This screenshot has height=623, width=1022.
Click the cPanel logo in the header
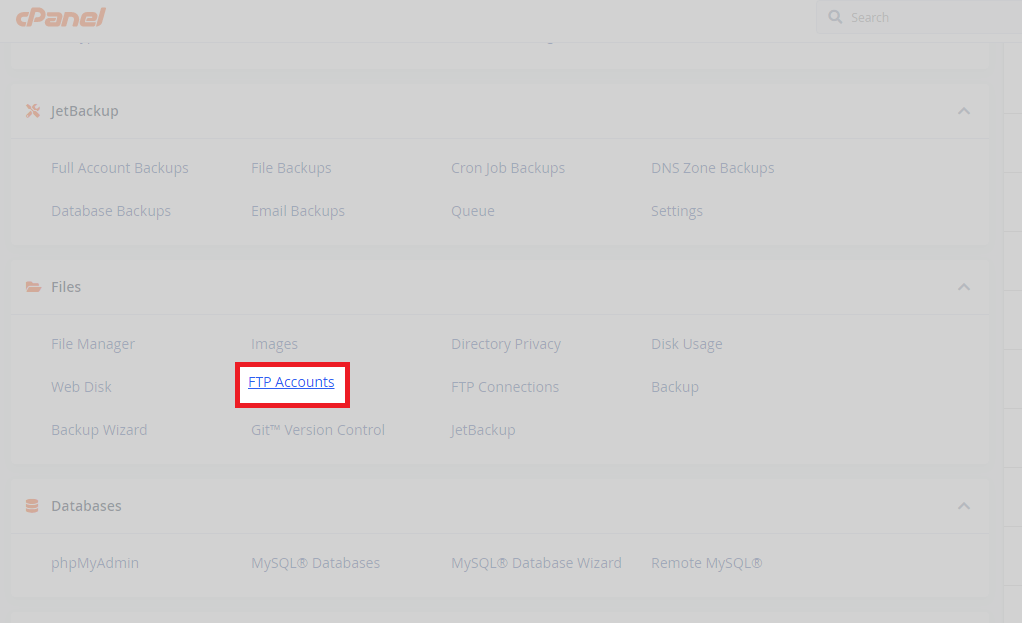click(x=60, y=17)
